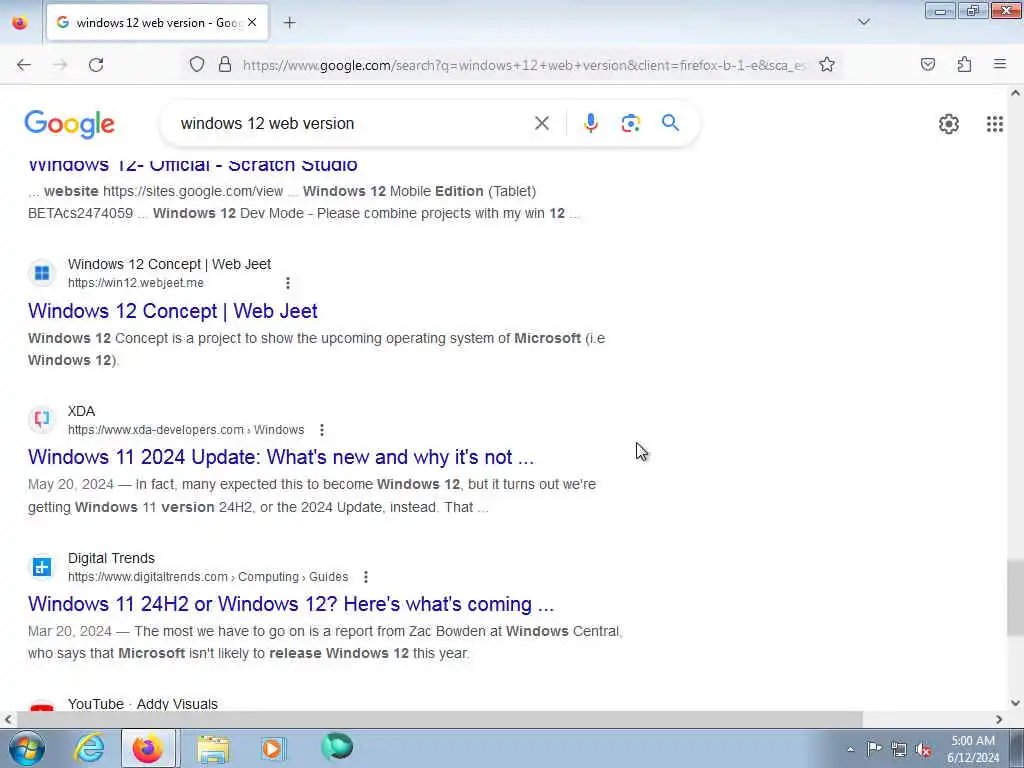Go to Google home via logo

pos(69,123)
